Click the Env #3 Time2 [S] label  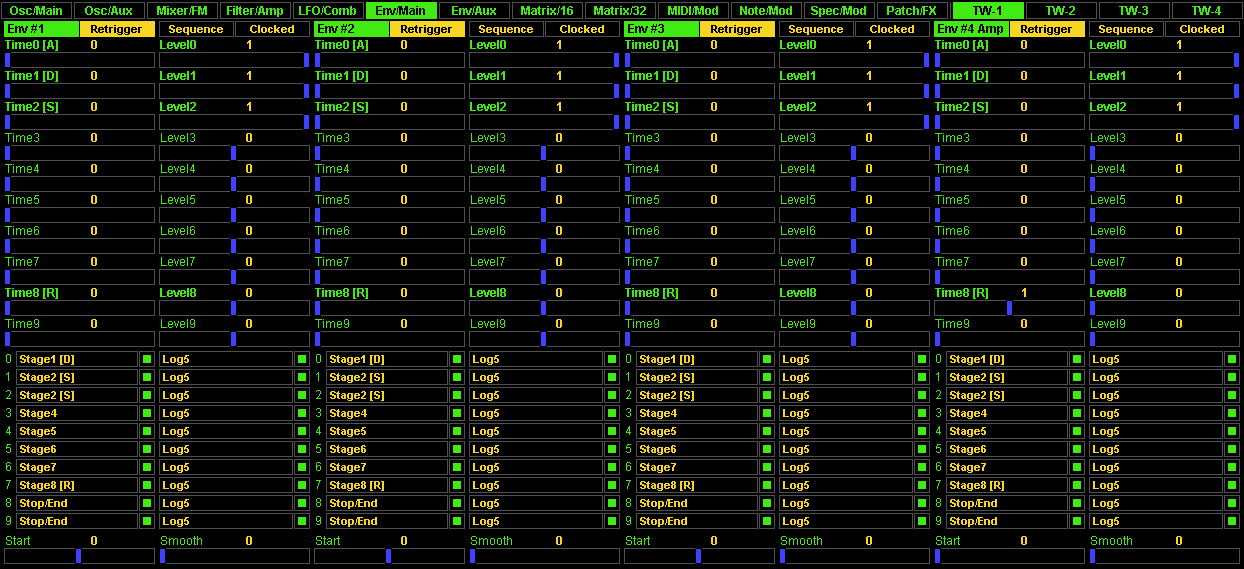651,107
